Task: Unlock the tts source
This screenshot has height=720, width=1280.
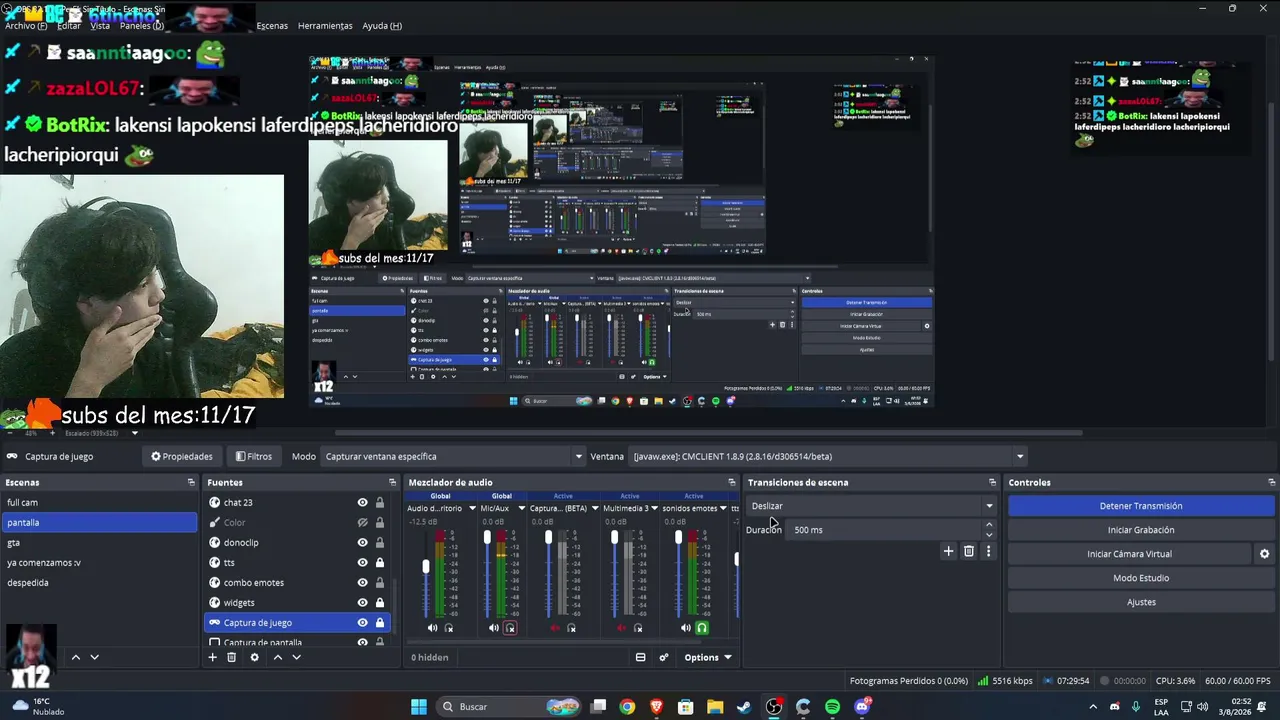Action: pos(379,562)
